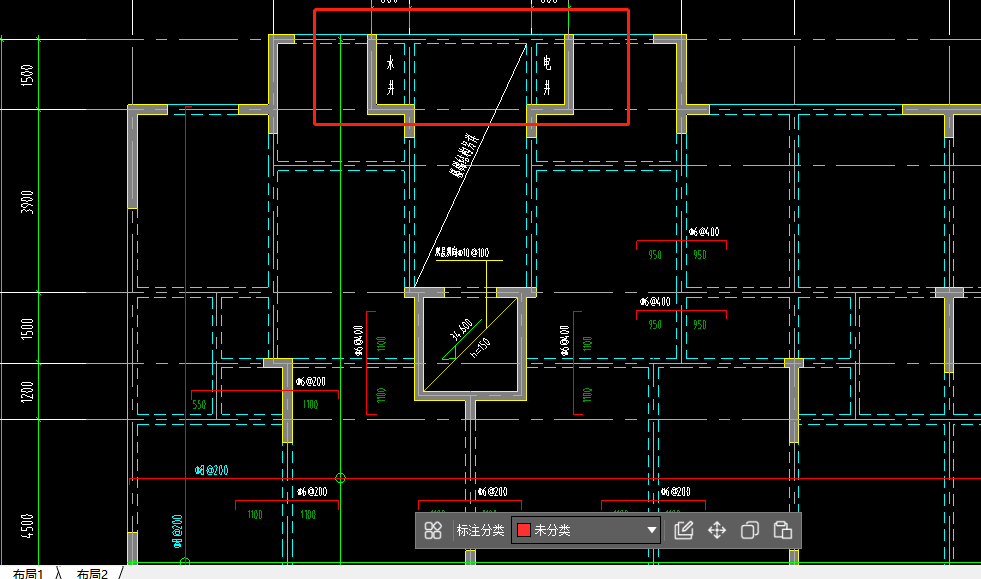The height and width of the screenshot is (579, 981).
Task: Select the 3900 vertical dimension text
Action: click(x=27, y=202)
